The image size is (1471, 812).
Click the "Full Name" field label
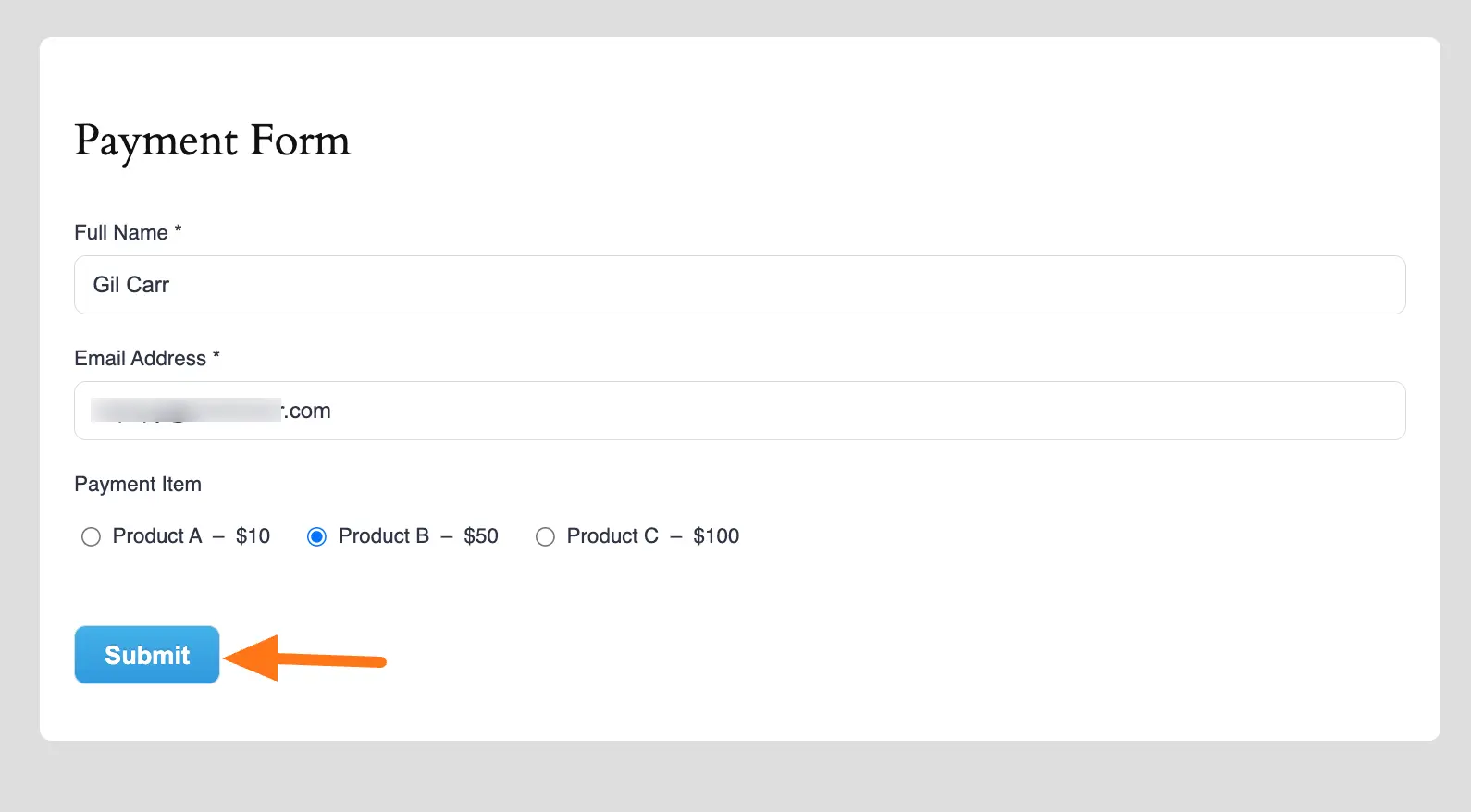(x=121, y=233)
